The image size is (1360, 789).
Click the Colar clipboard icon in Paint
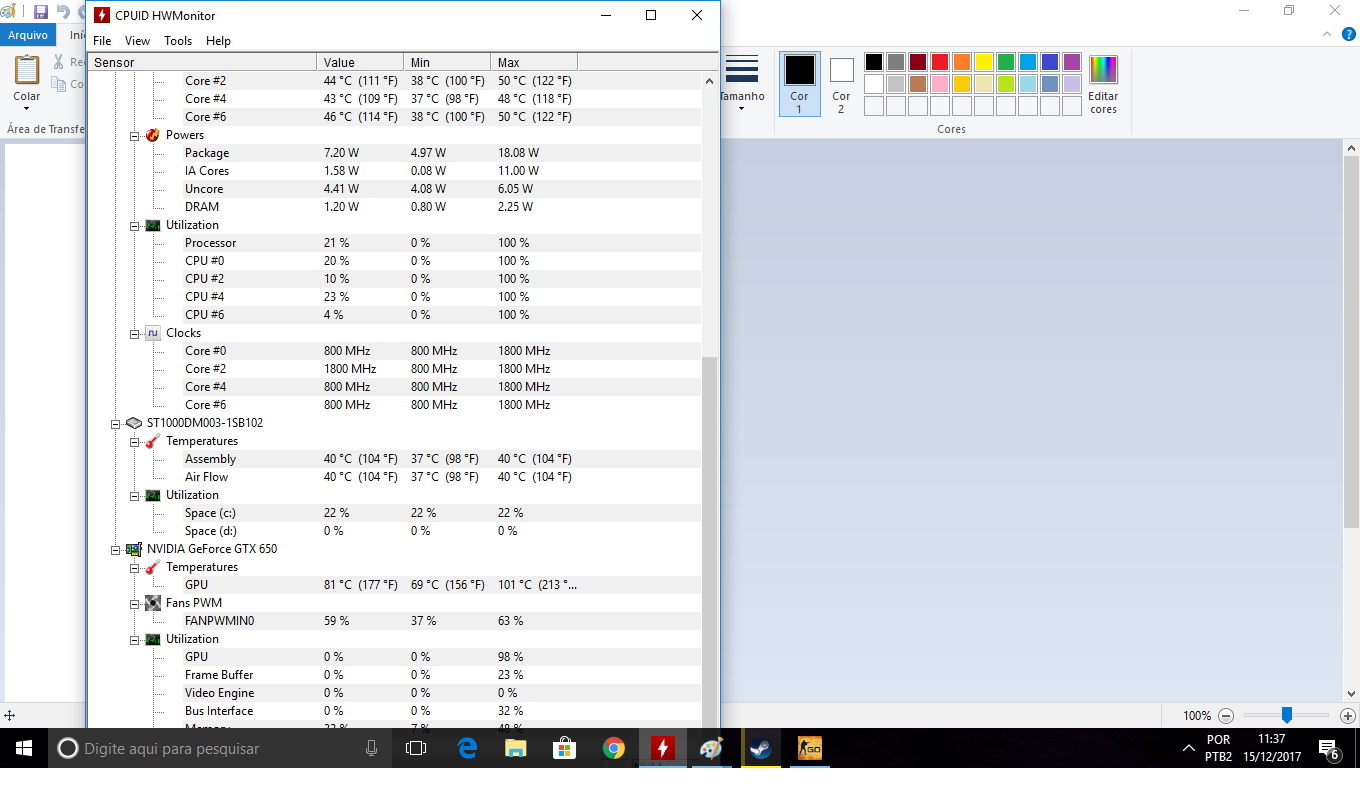point(27,71)
